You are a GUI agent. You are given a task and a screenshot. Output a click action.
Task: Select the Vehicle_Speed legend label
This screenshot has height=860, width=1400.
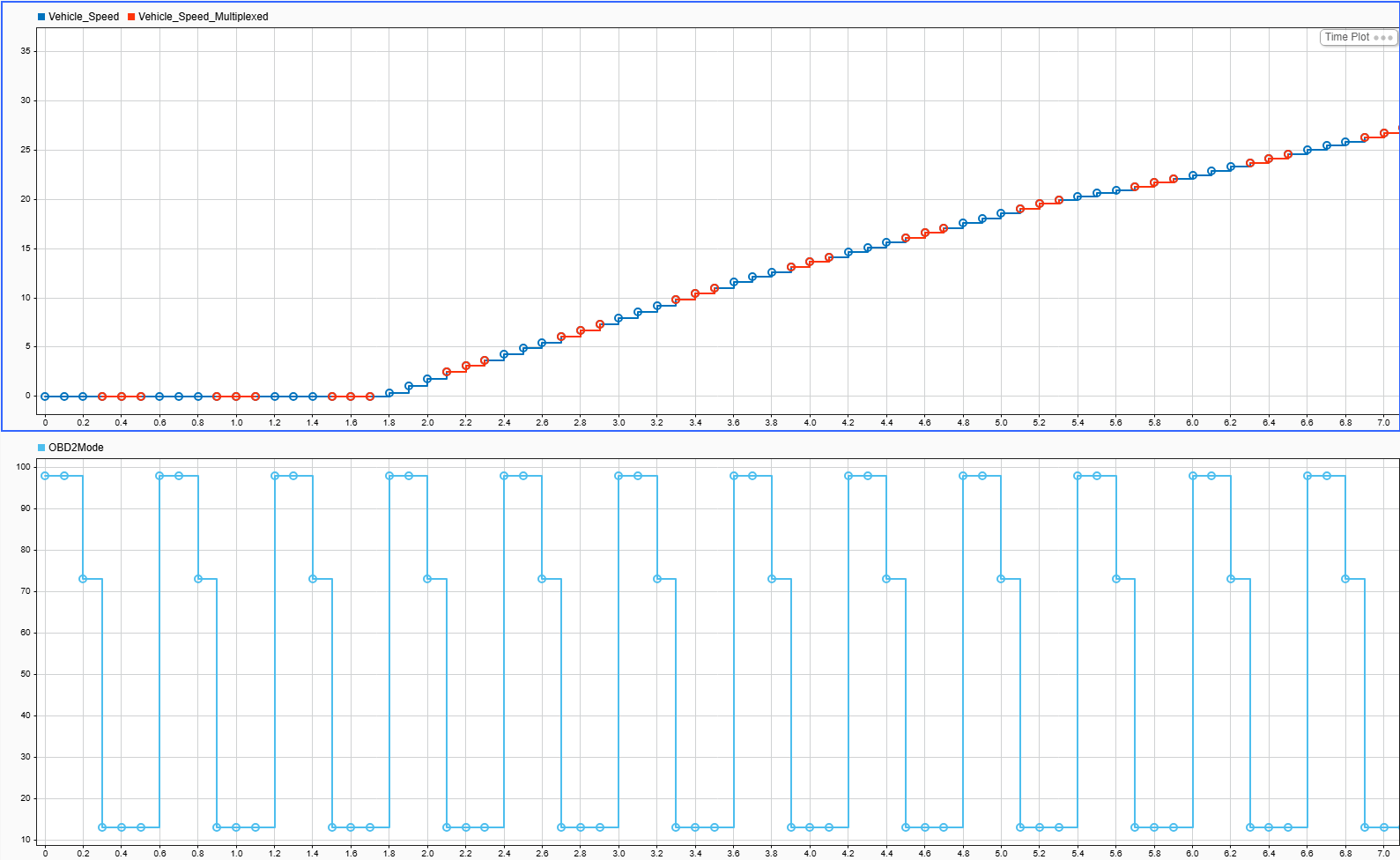84,17
